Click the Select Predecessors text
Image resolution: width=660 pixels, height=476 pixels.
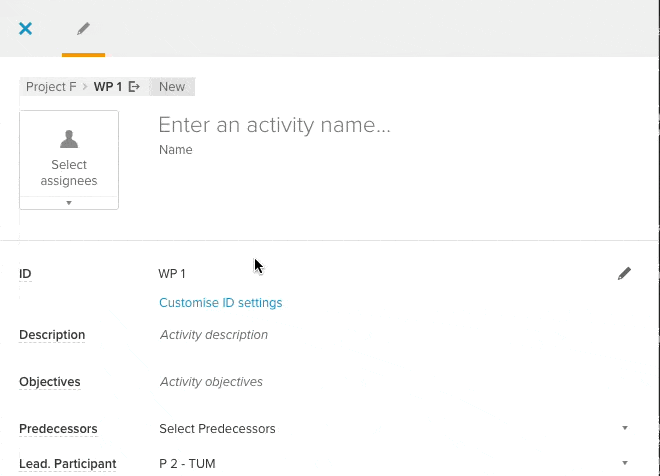[217, 428]
